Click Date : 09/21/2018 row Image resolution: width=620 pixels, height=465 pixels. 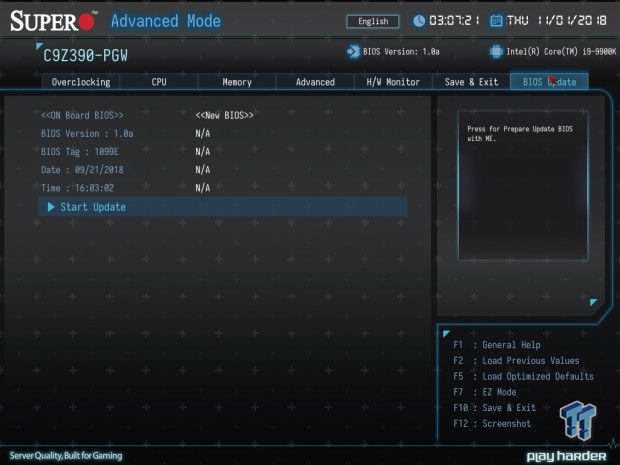pos(82,170)
